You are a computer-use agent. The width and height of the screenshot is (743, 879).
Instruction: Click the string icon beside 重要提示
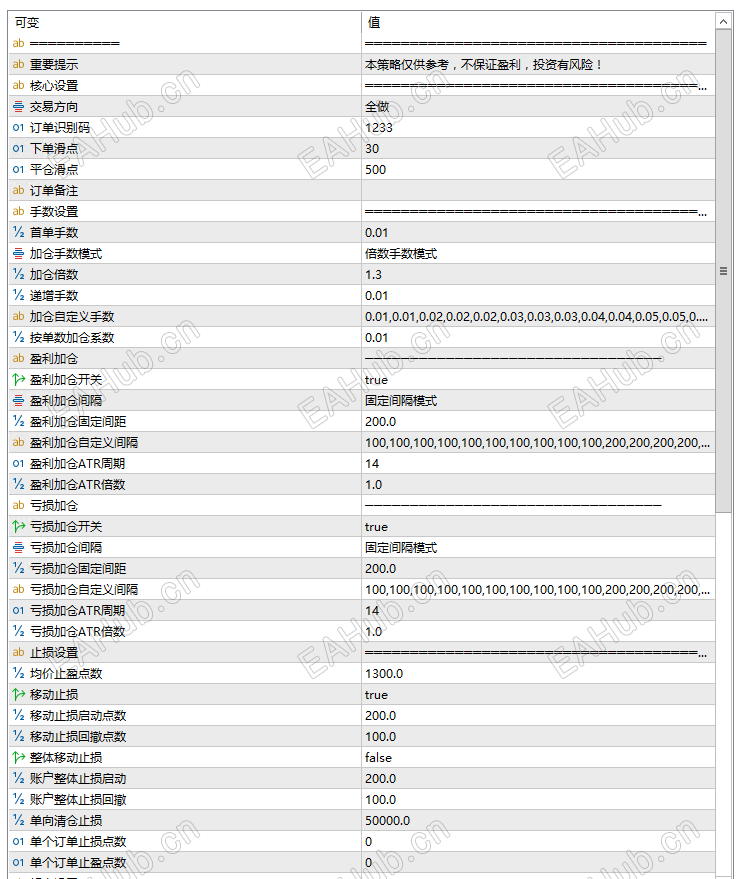19,64
